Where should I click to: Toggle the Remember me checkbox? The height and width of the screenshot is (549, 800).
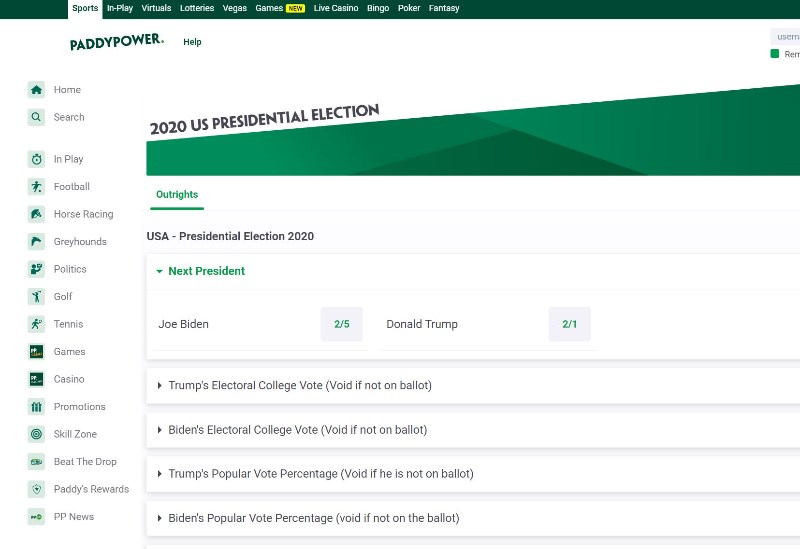point(774,54)
